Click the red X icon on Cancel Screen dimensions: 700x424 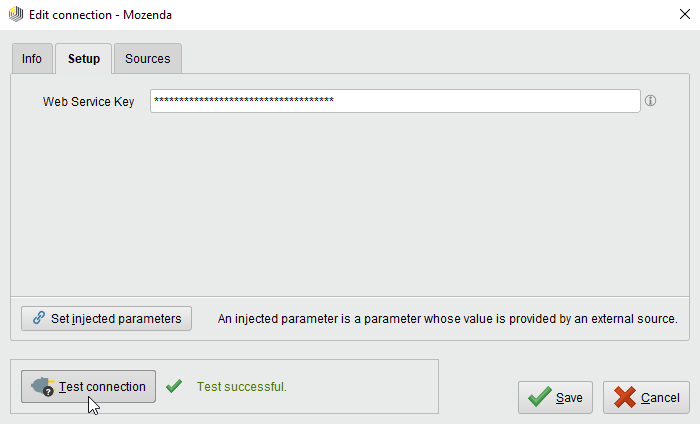coord(625,397)
